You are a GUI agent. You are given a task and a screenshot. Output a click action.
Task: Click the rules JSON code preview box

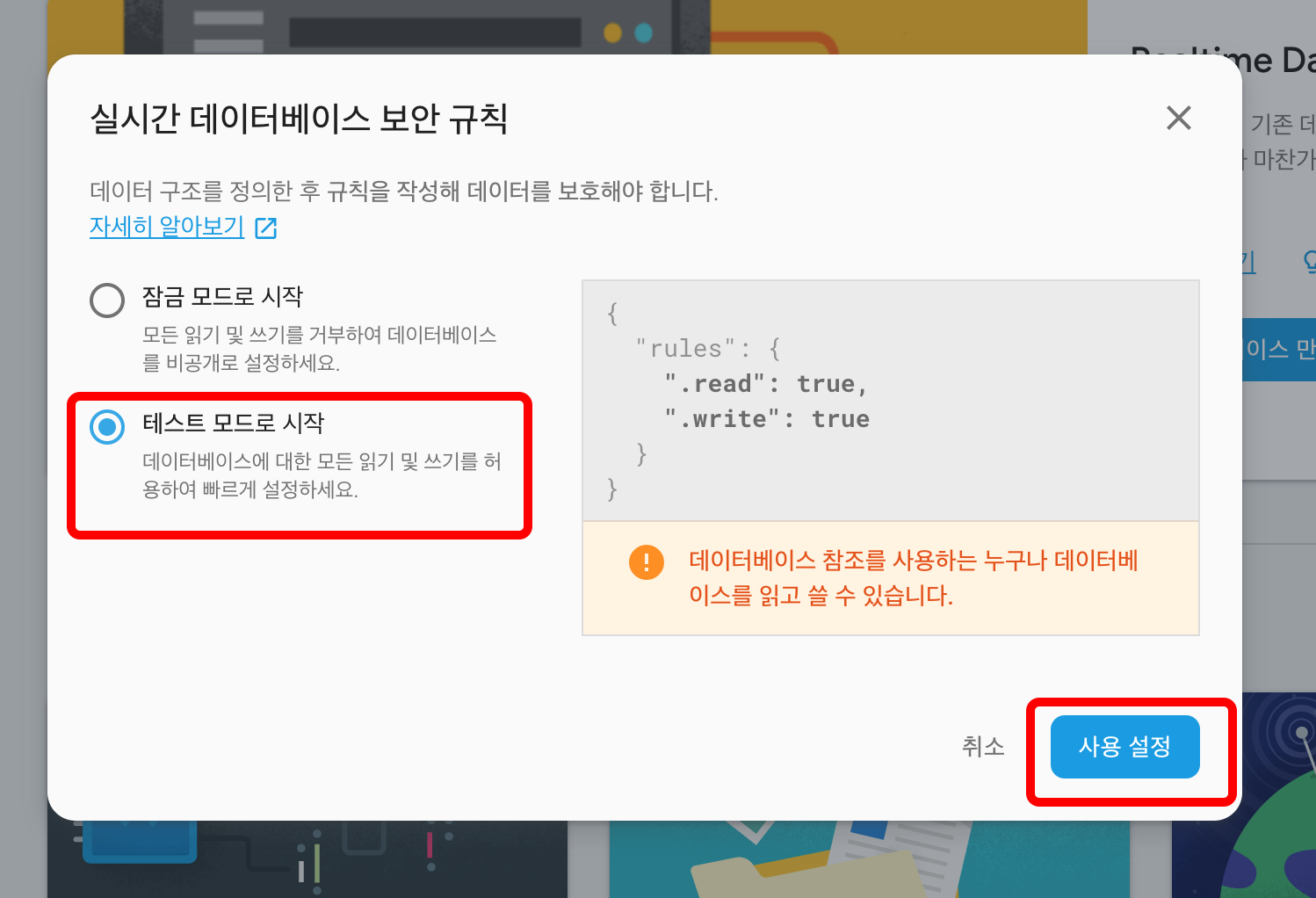click(891, 401)
